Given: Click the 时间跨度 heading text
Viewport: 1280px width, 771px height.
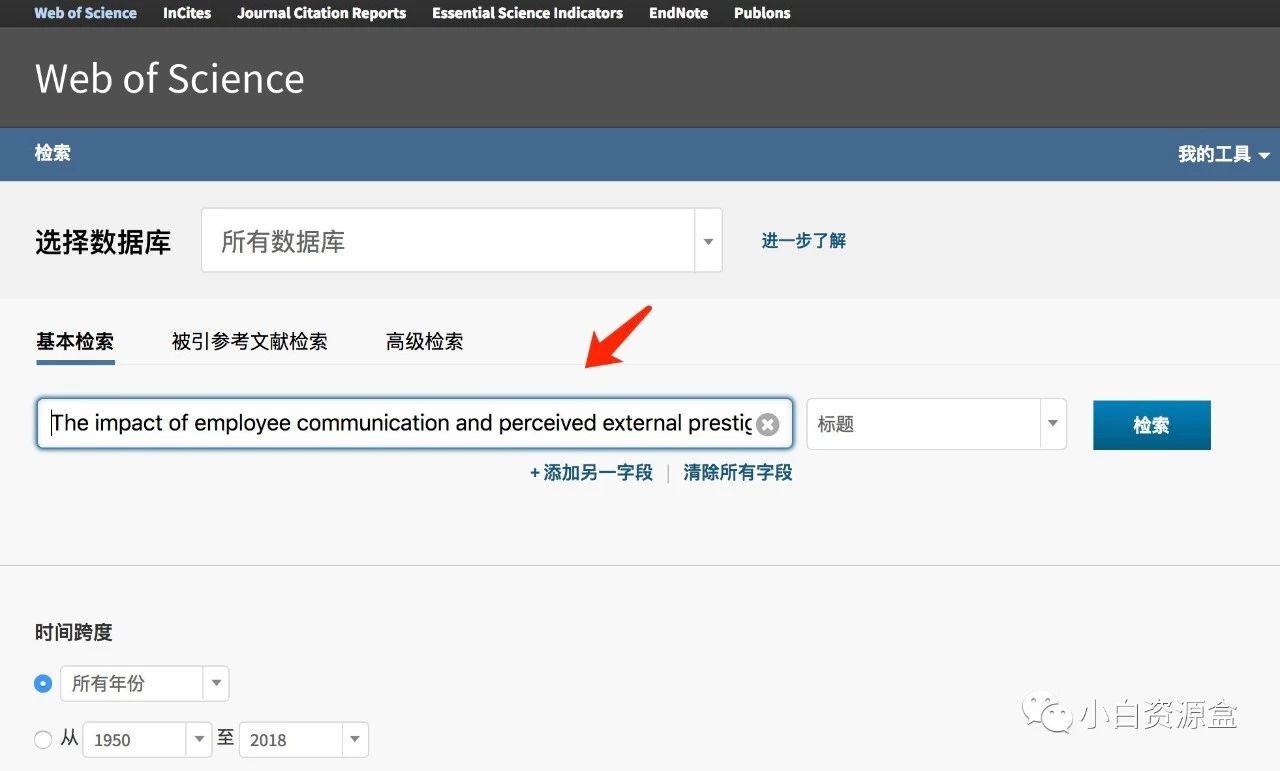Looking at the screenshot, I should (74, 632).
